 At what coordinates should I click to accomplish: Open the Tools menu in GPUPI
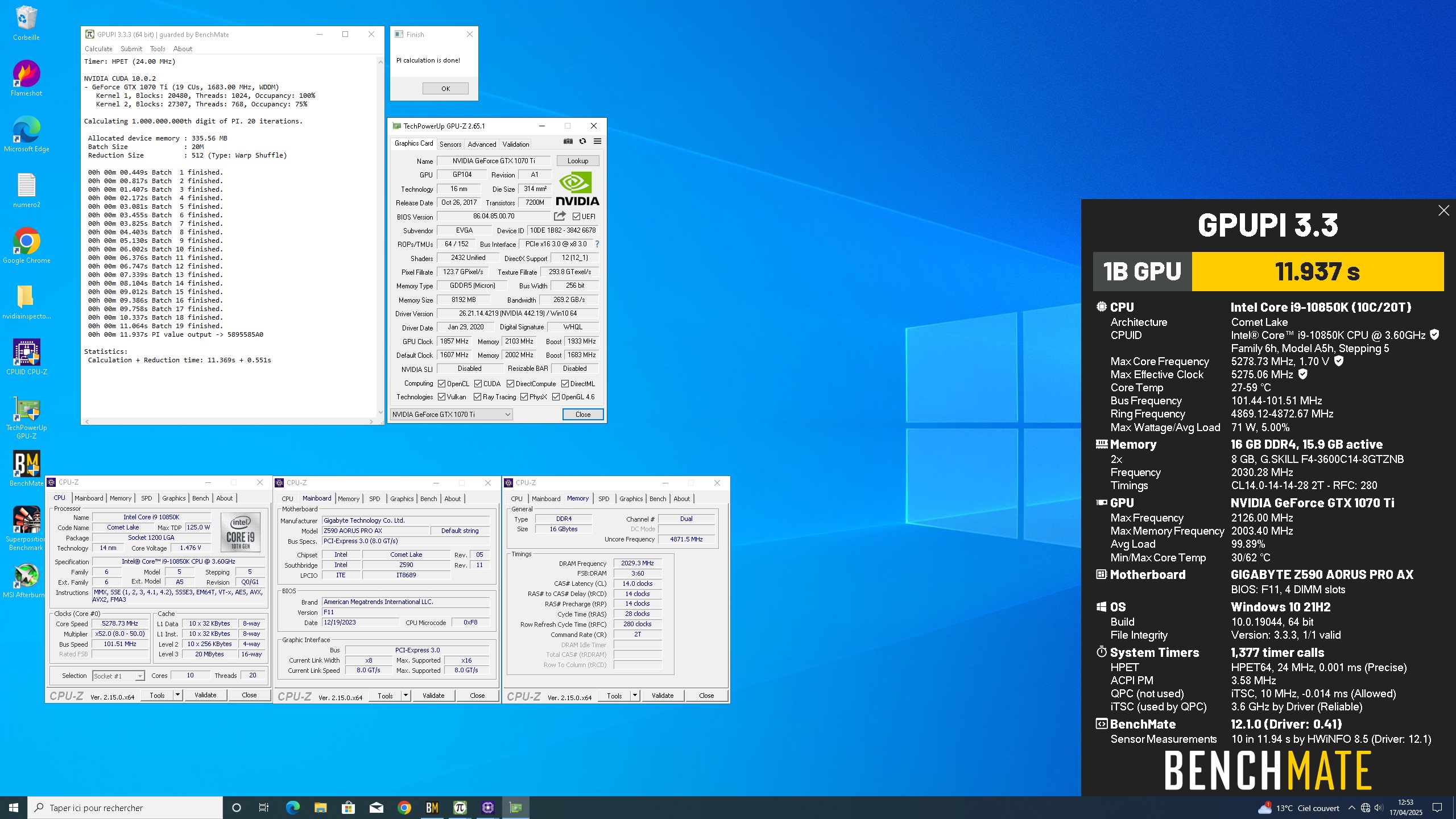158,49
